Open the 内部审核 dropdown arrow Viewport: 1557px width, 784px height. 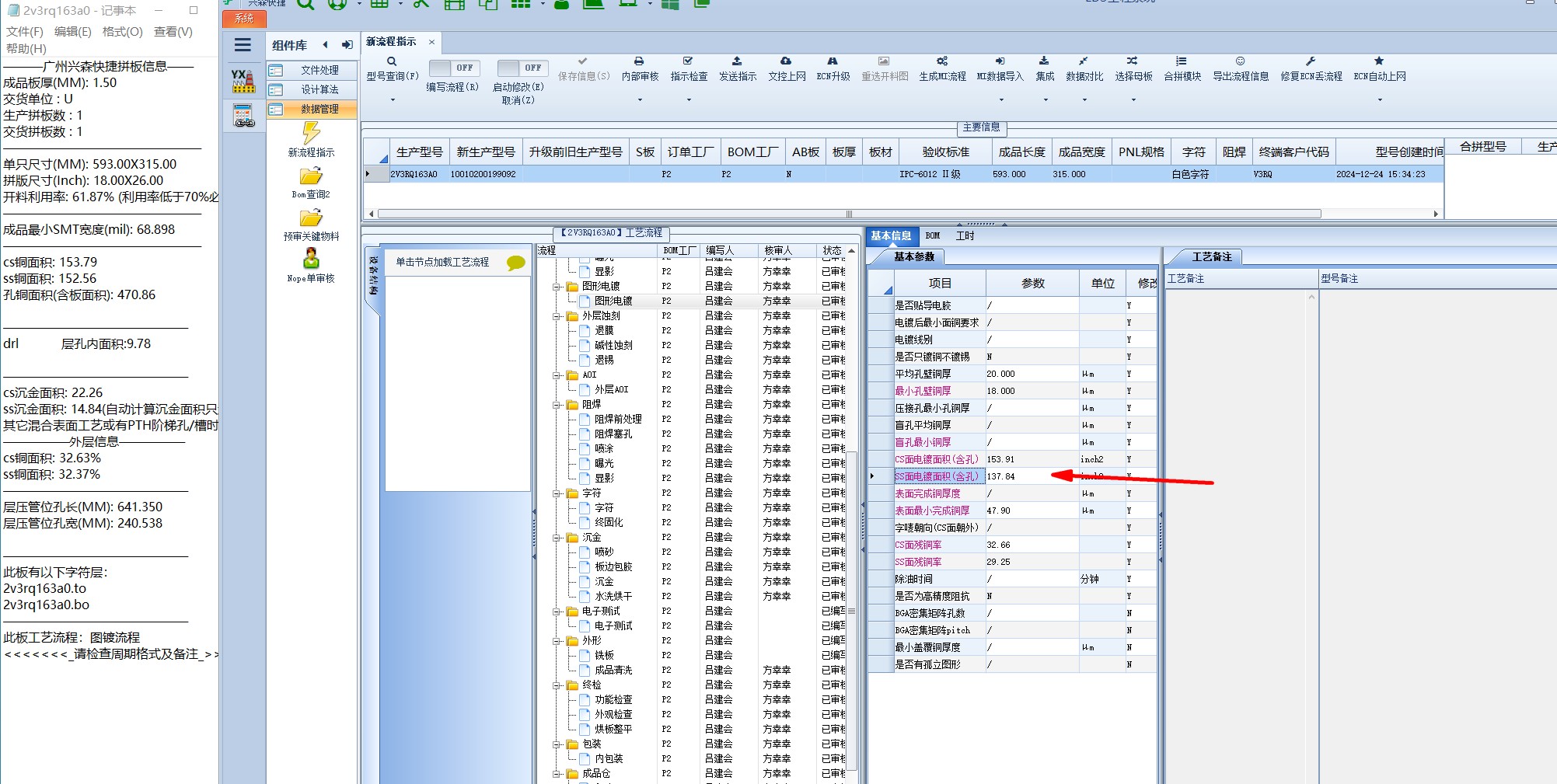tap(640, 99)
